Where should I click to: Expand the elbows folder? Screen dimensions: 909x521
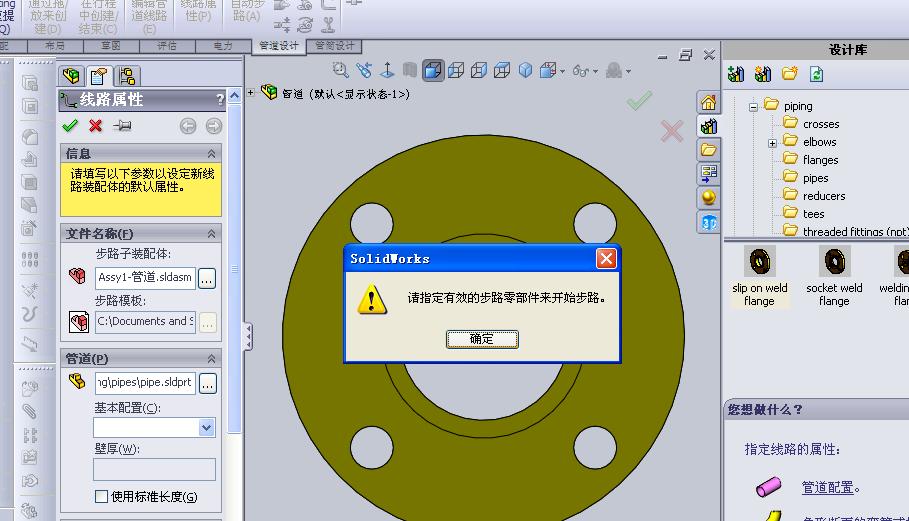[x=772, y=143]
